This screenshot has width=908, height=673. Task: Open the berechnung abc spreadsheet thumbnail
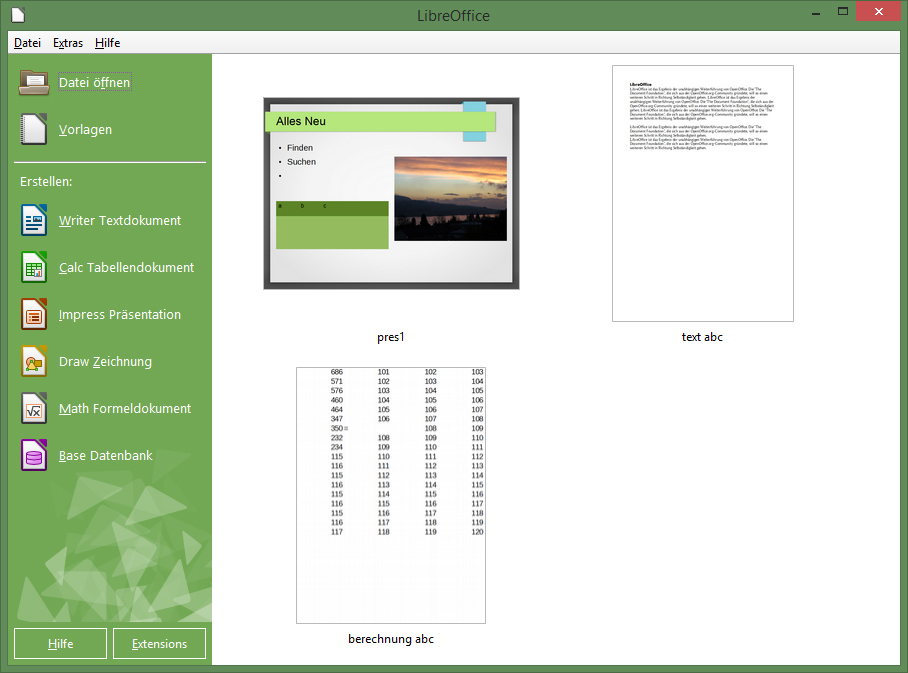click(x=391, y=496)
